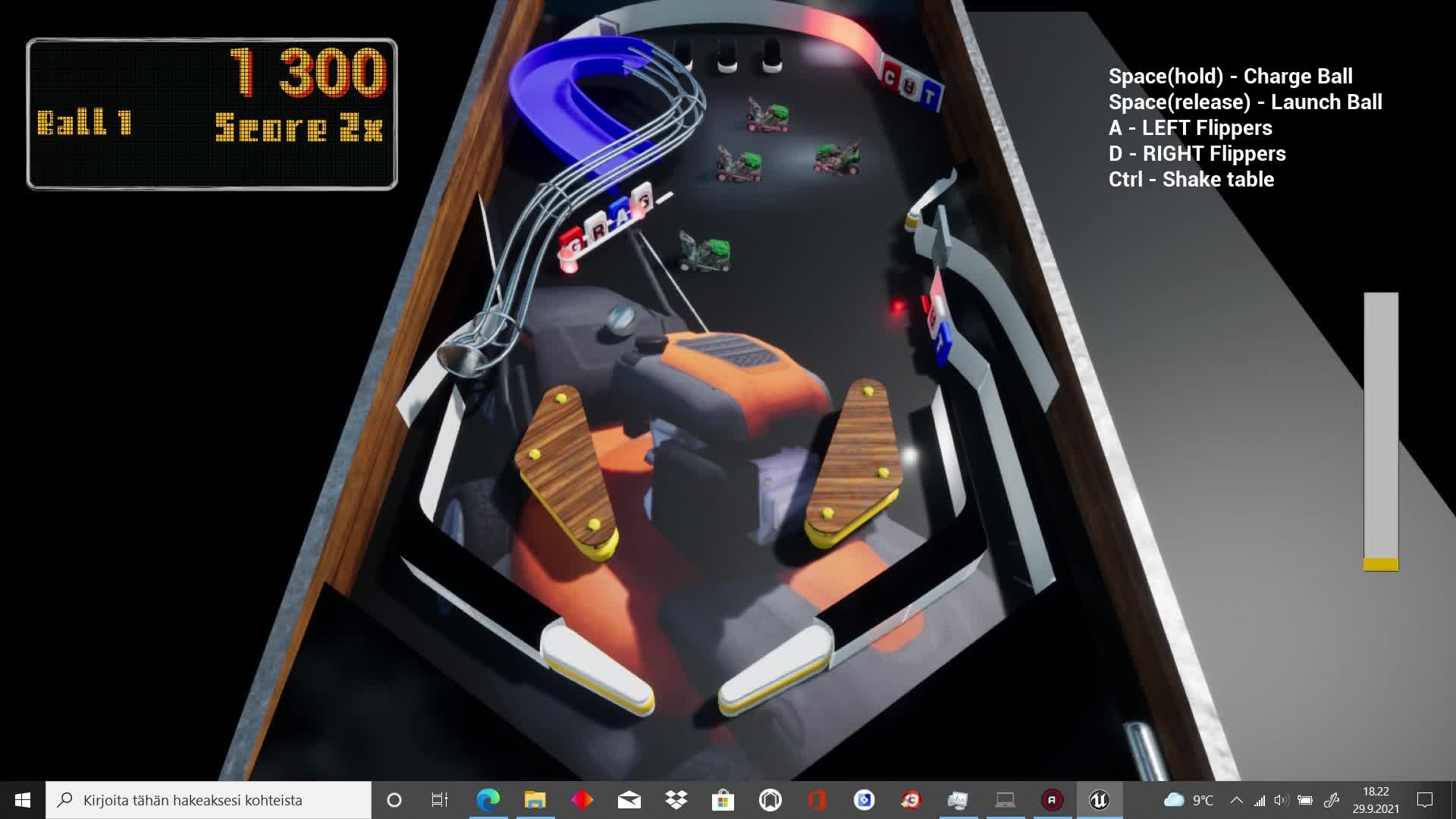This screenshot has height=819, width=1456.
Task: Open the Office taskbar icon
Action: pos(817,800)
